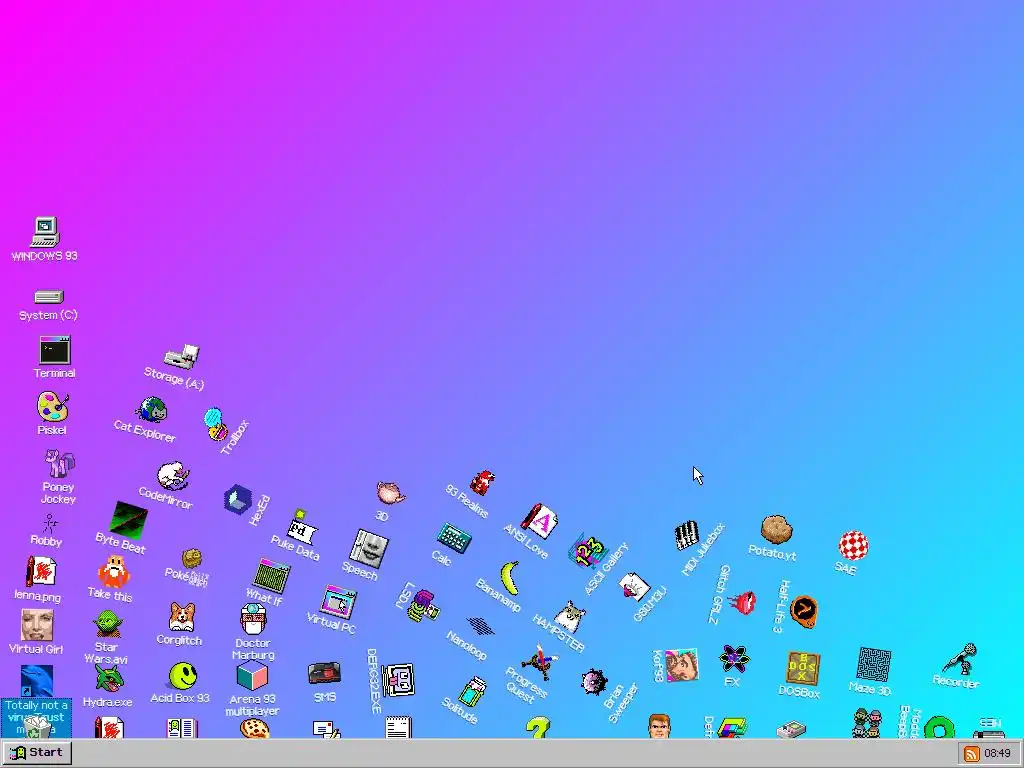Launch the ANSI Love icon

(x=540, y=520)
